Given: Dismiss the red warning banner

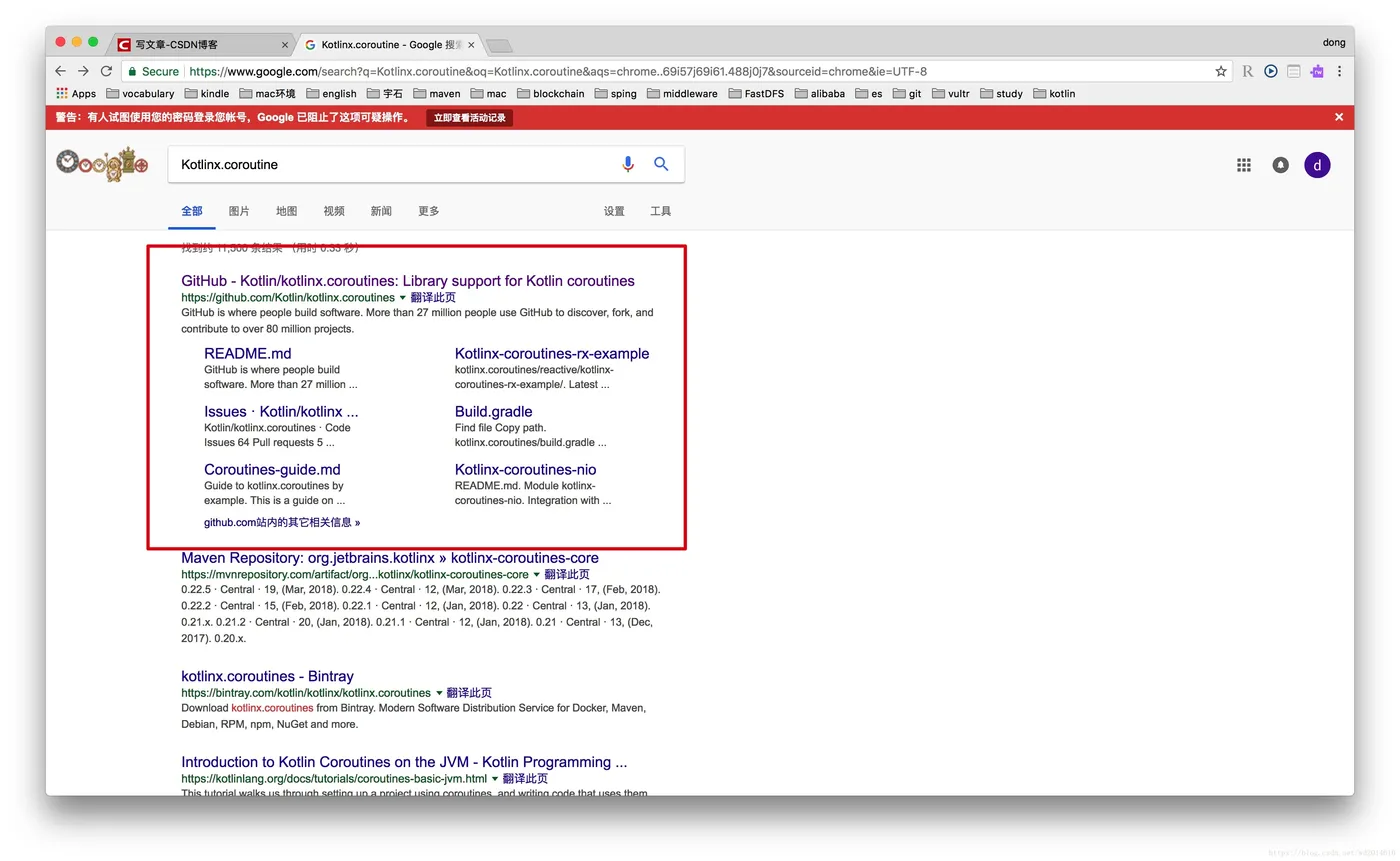Looking at the screenshot, I should coord(1339,117).
